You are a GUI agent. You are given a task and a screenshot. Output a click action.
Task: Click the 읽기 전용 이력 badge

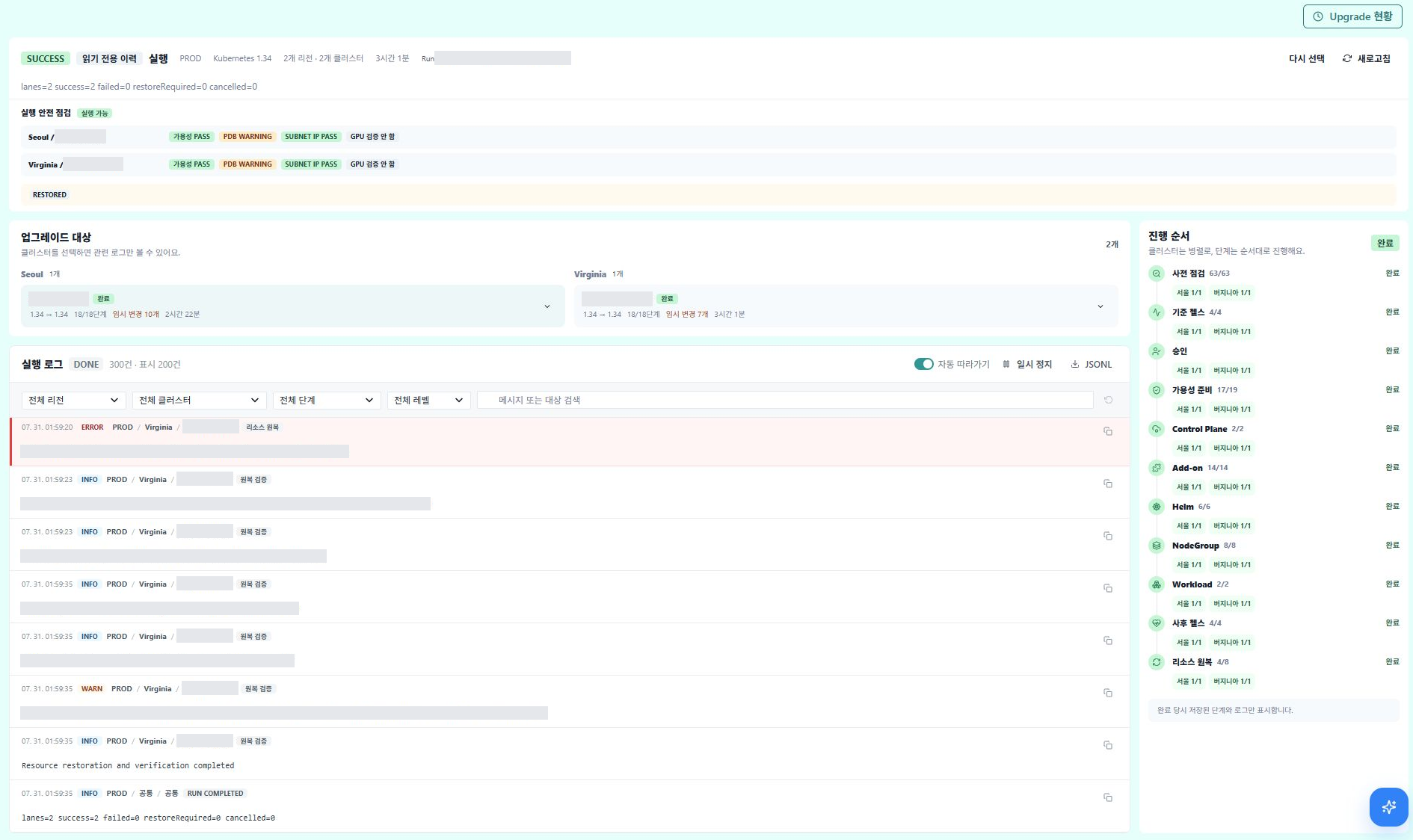[x=109, y=58]
